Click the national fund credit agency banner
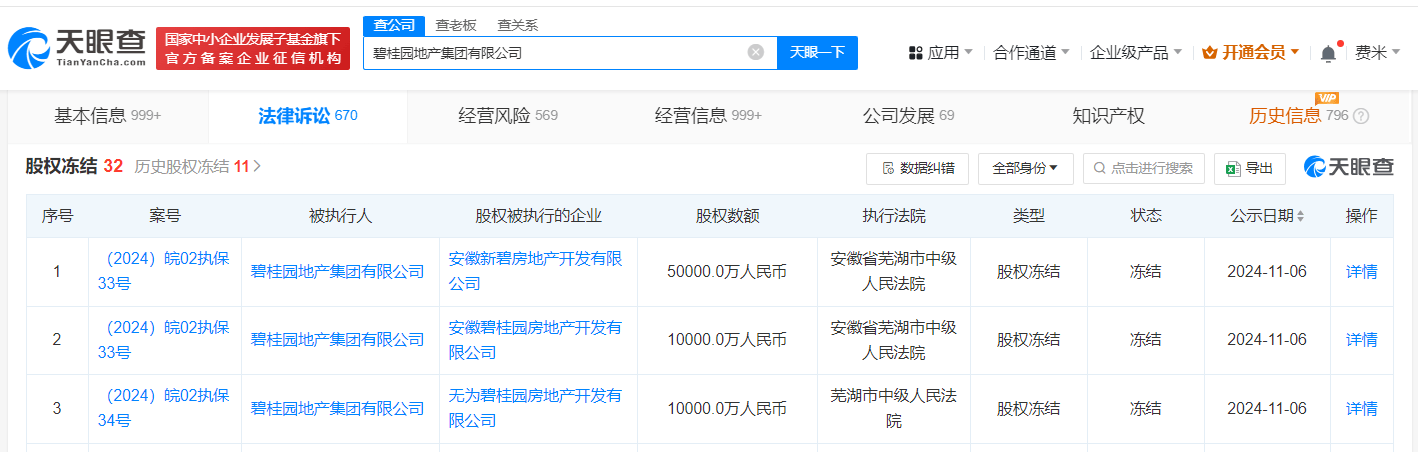1418x452 pixels. [x=253, y=48]
